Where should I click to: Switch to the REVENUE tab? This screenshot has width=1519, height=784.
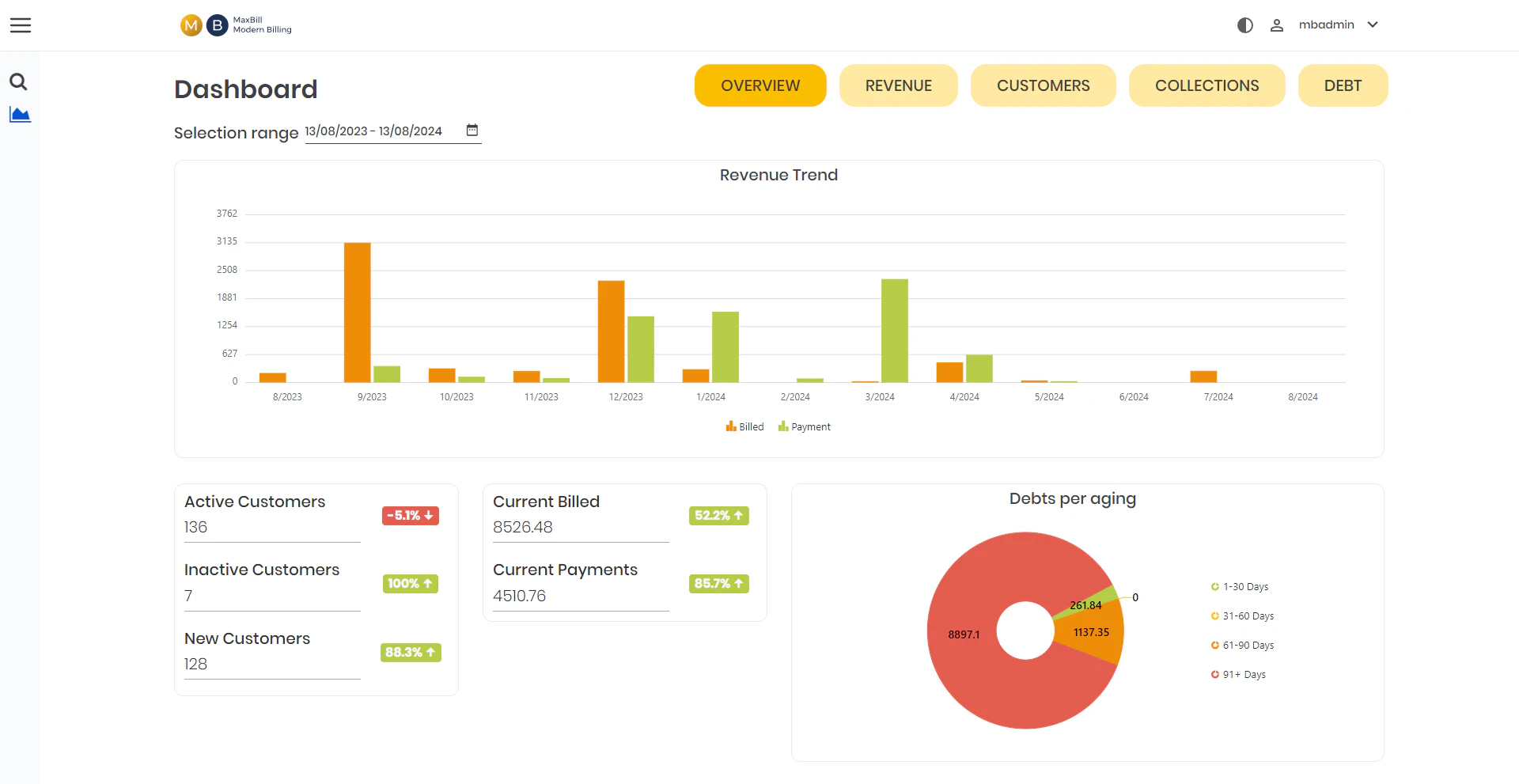898,85
